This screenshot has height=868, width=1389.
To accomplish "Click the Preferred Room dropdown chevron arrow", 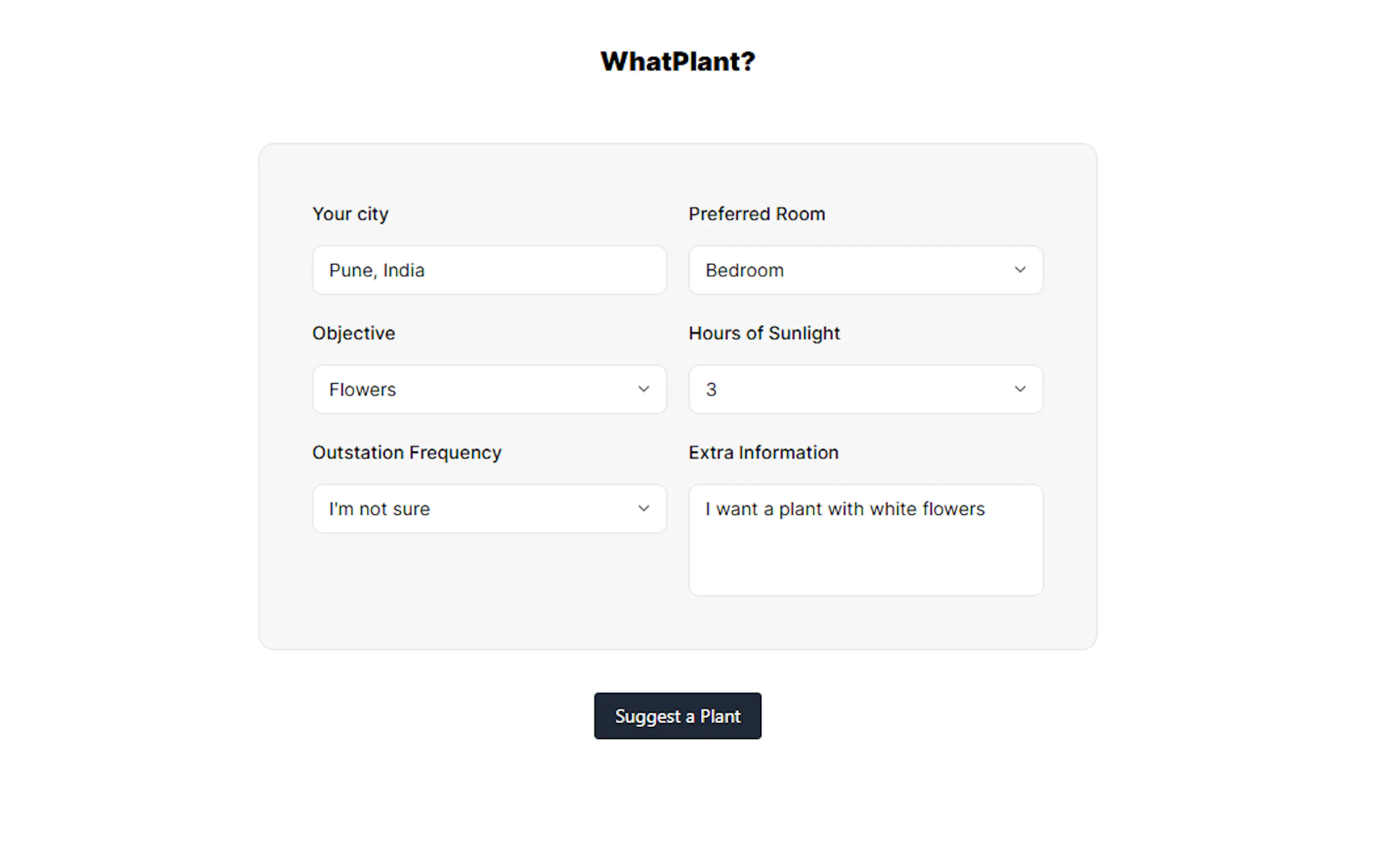I will coord(1019,270).
